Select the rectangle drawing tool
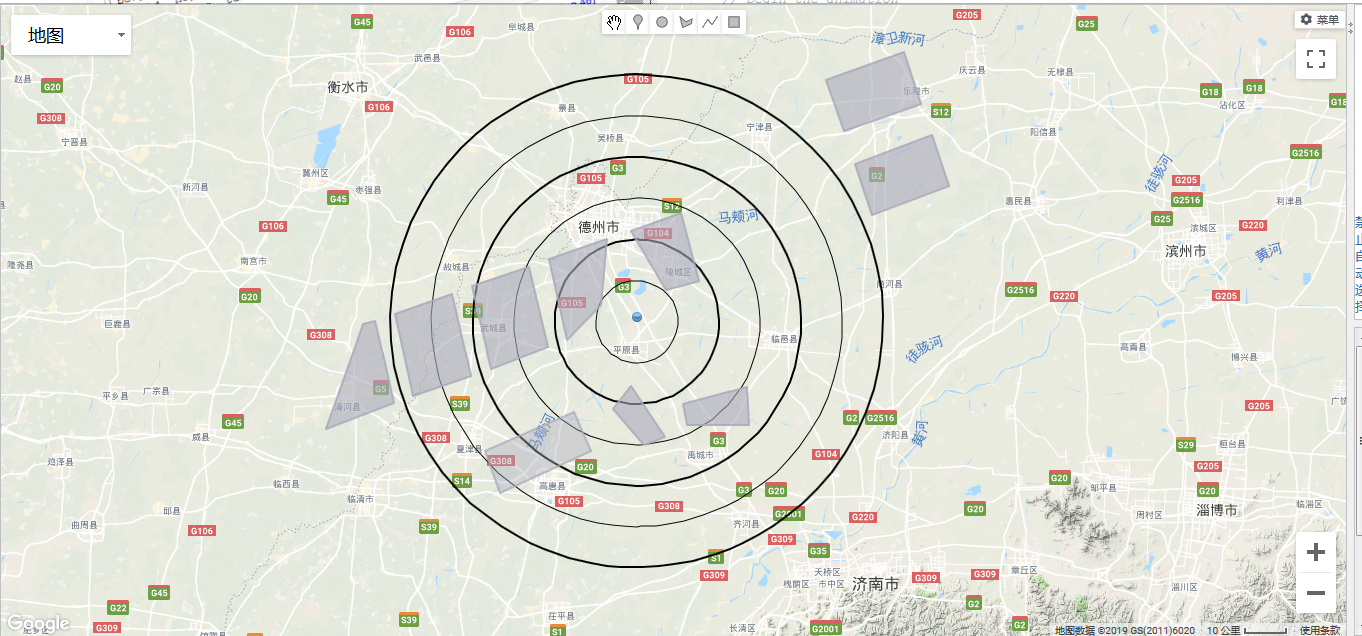The image size is (1362, 636). [734, 22]
